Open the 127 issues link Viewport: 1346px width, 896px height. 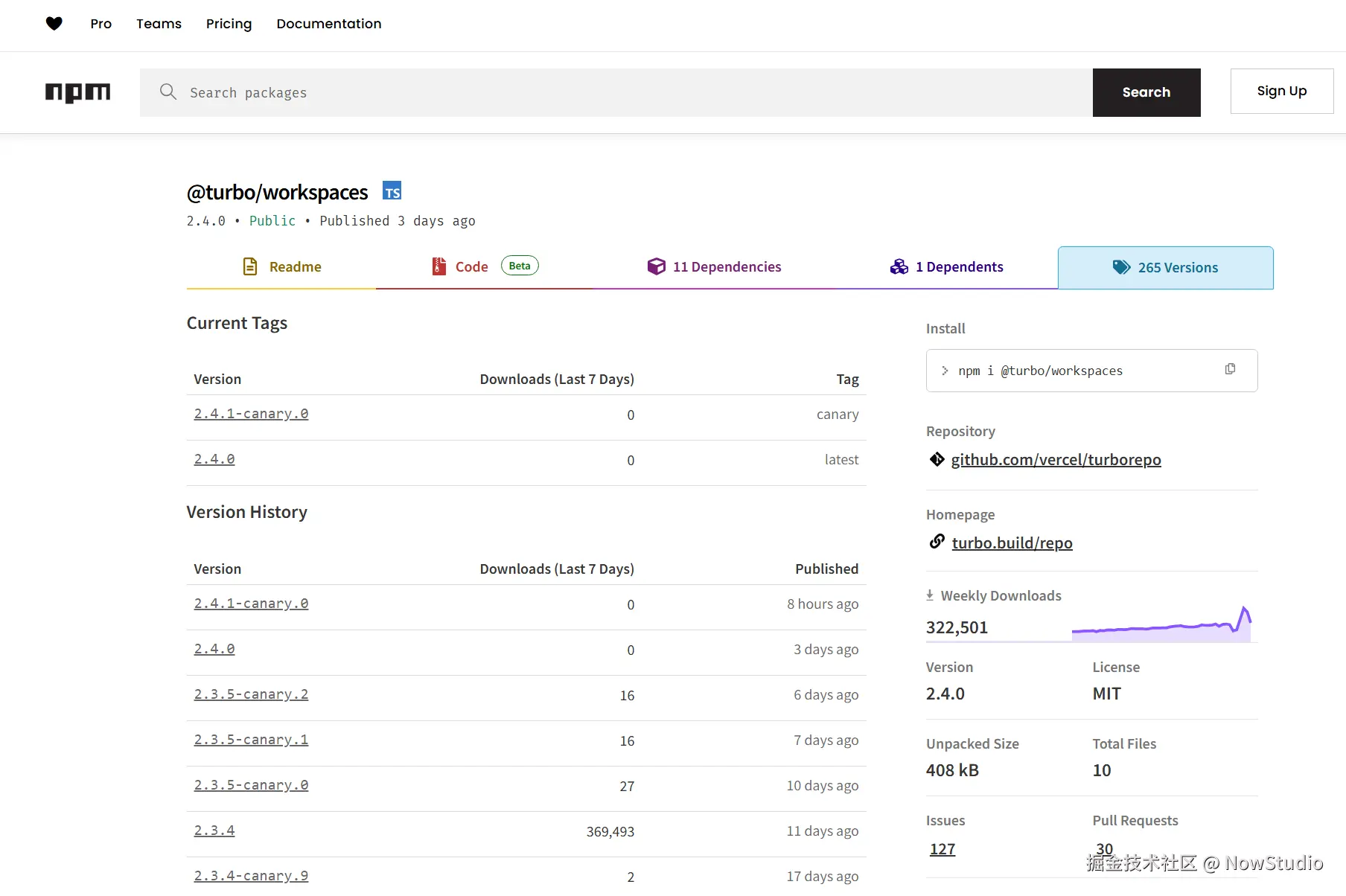pos(942,849)
